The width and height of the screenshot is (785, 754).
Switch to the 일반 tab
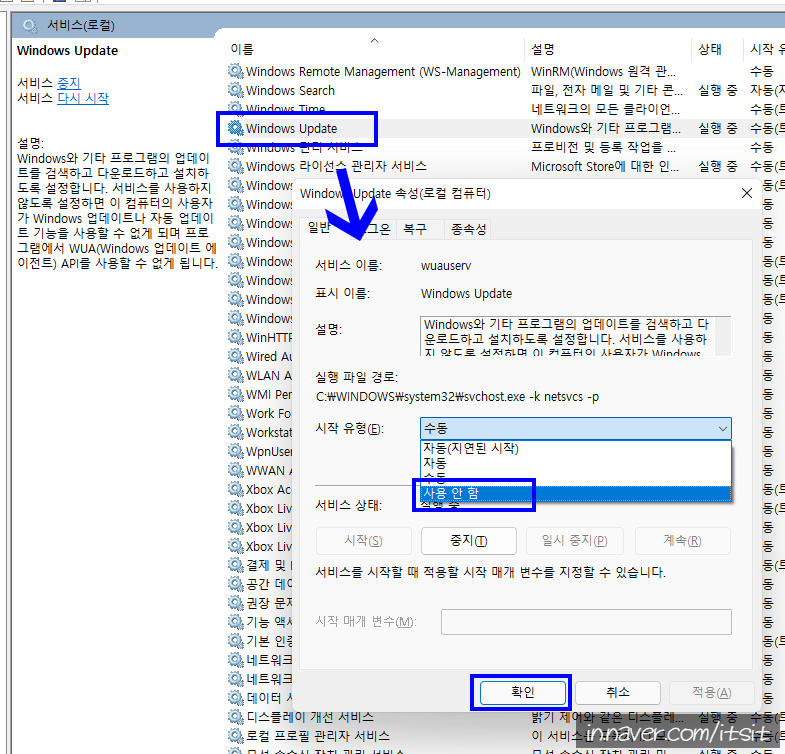[x=319, y=228]
